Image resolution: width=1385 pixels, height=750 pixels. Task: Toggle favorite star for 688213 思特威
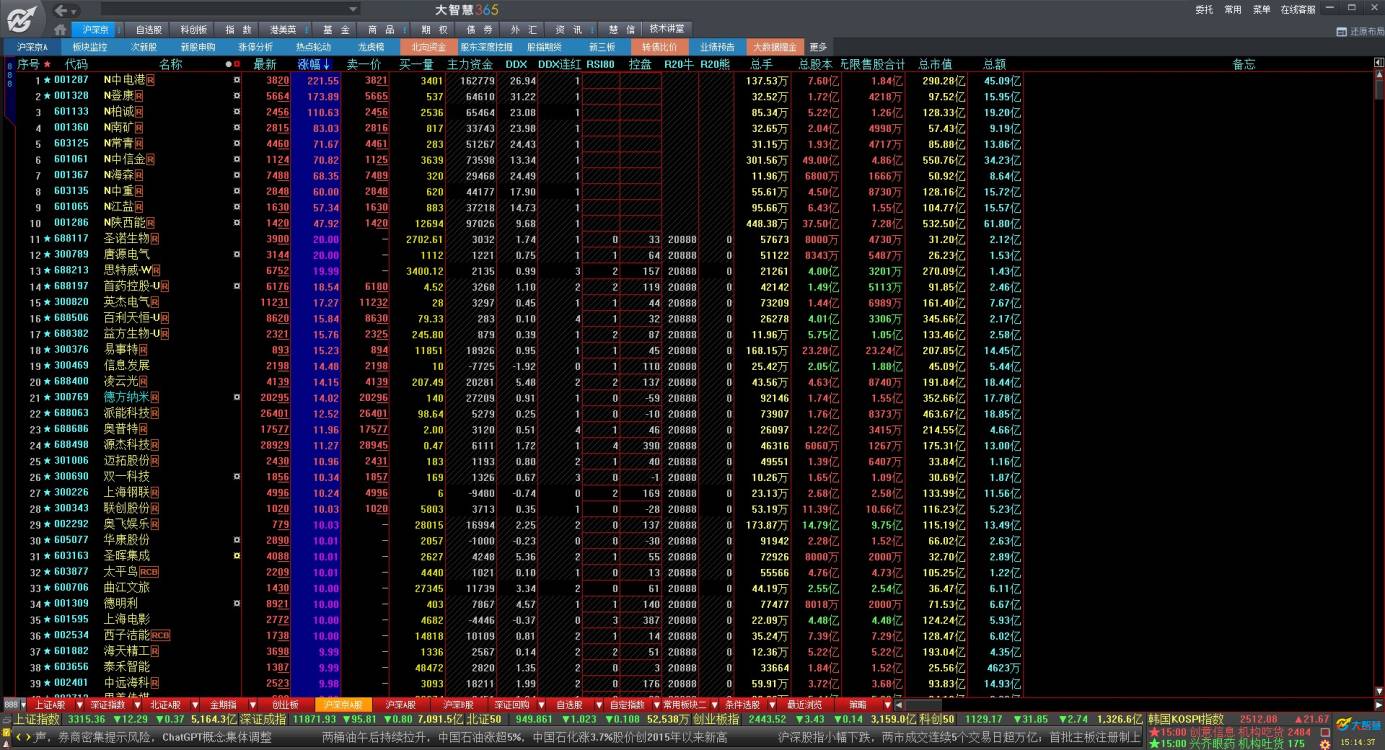pos(46,270)
